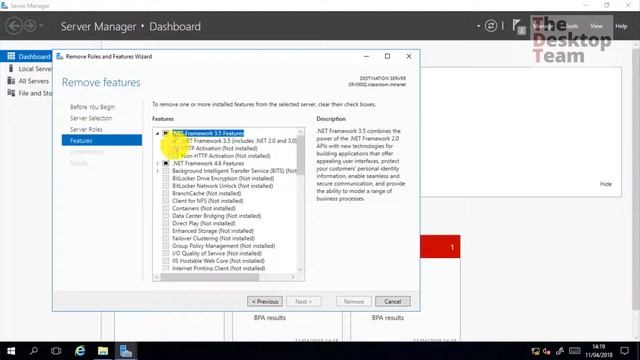Click the touch keyboard tray icon
640x360 pixels.
click(x=574, y=351)
